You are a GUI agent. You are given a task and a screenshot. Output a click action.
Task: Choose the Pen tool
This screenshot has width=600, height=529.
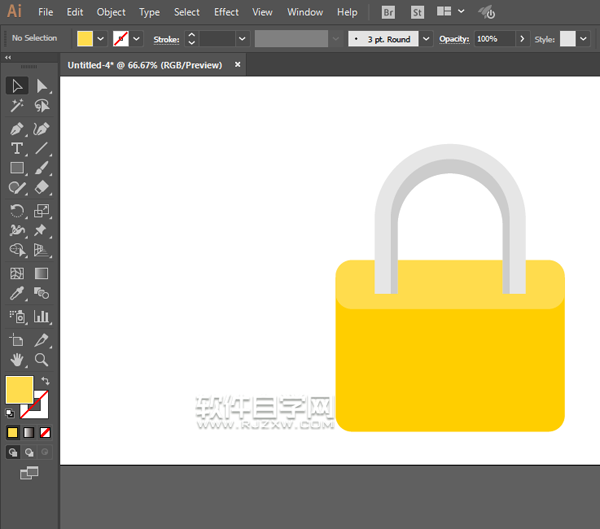[17, 129]
